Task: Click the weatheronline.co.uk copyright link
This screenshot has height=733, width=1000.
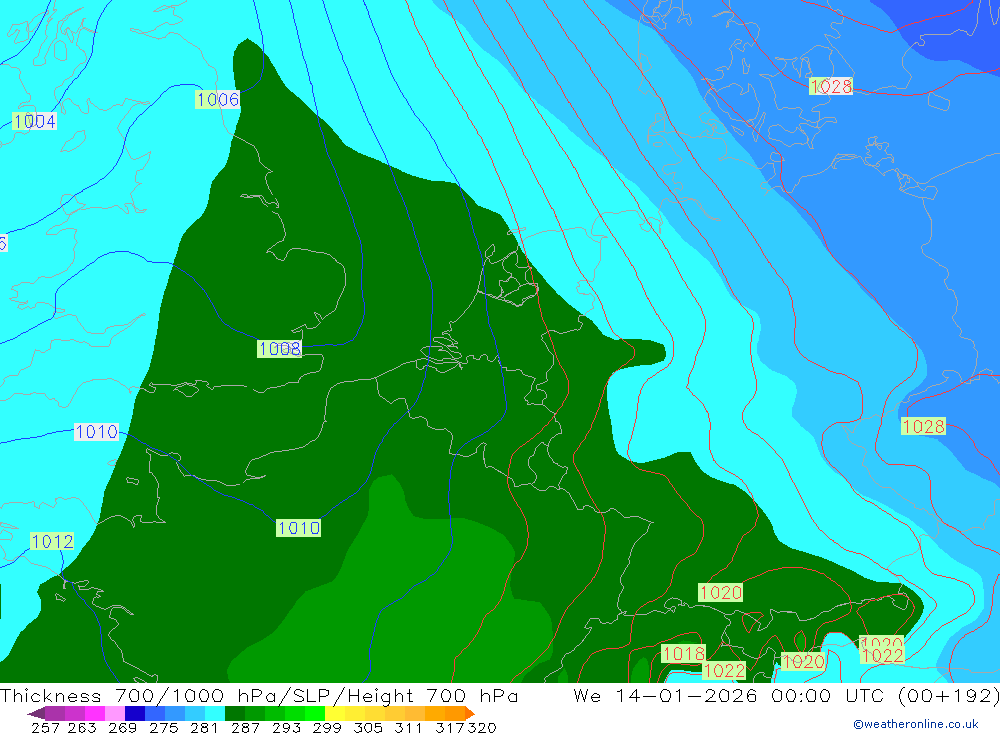Action: coord(916,724)
